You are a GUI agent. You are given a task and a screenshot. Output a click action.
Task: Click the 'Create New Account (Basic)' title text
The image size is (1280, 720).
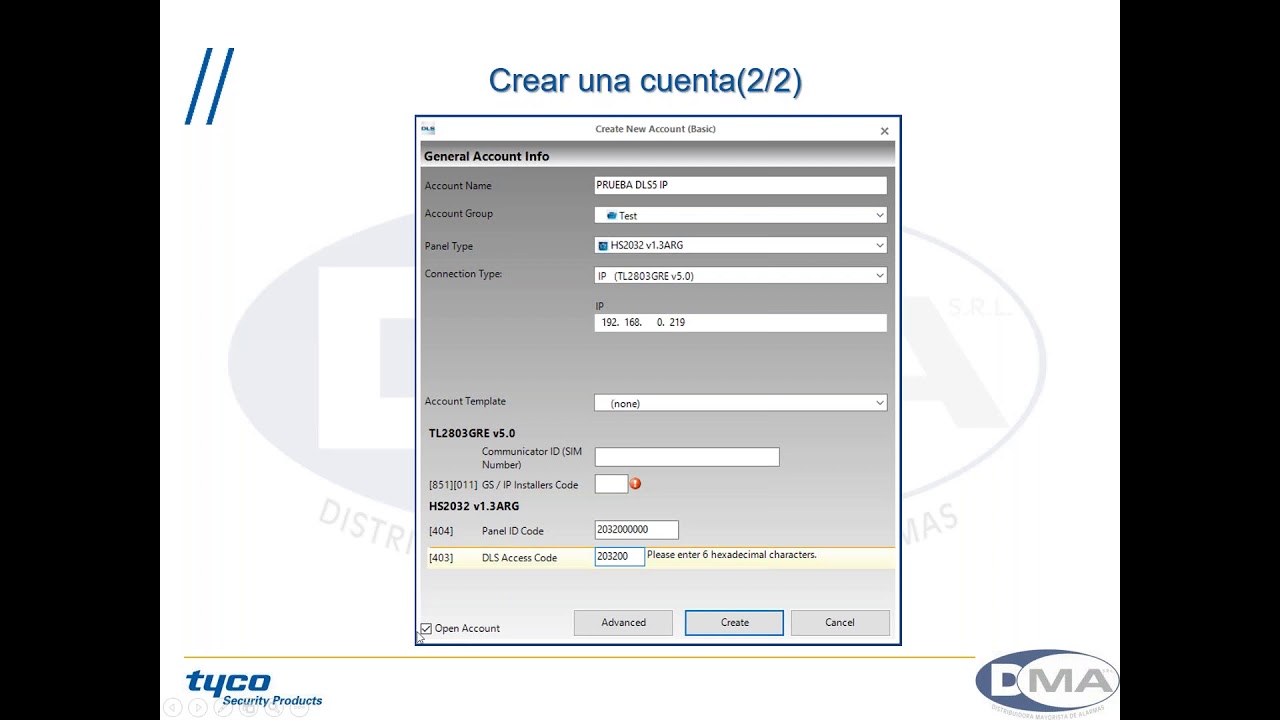(655, 129)
